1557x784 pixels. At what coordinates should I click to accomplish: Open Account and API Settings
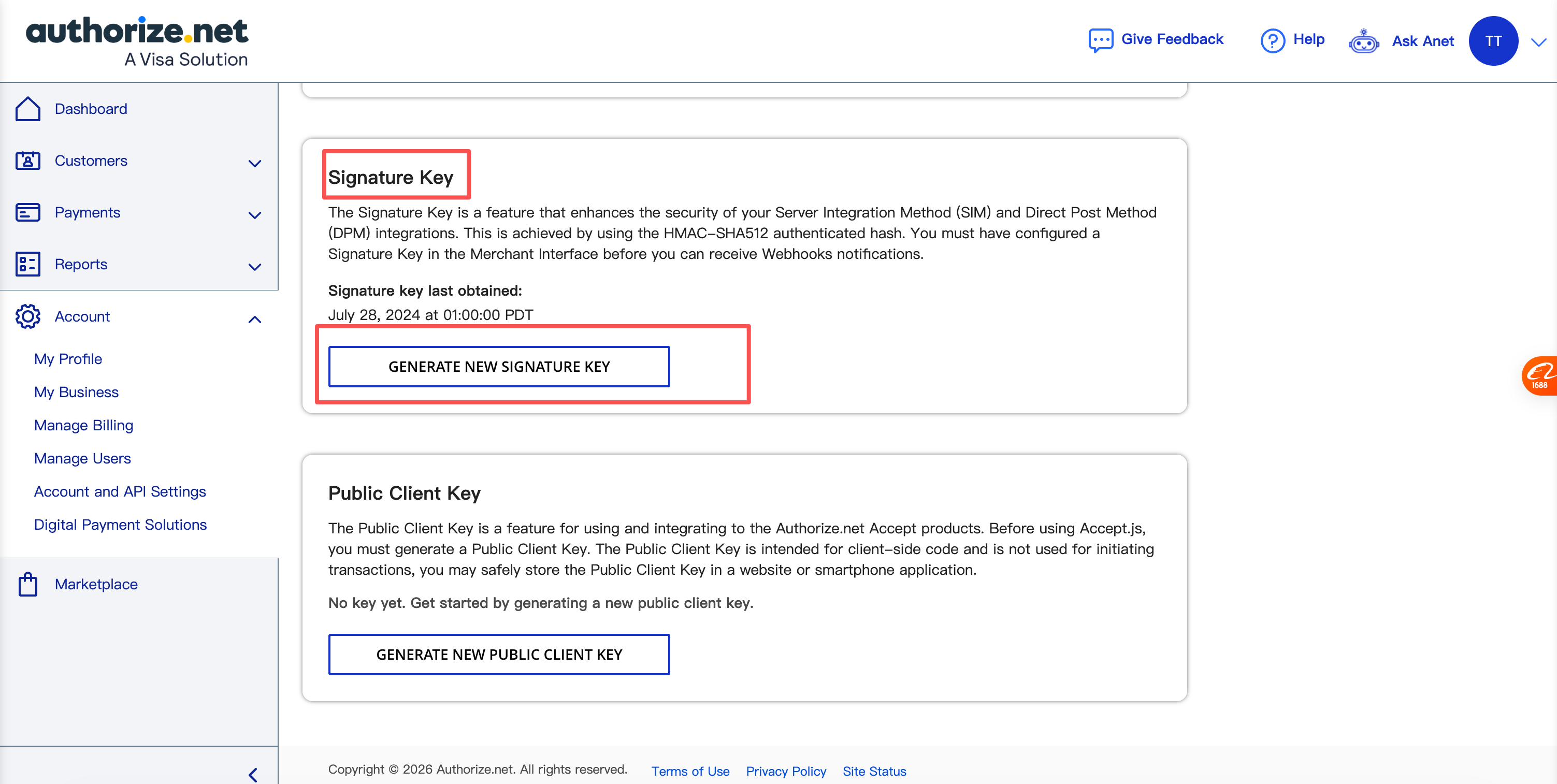pyautogui.click(x=120, y=491)
